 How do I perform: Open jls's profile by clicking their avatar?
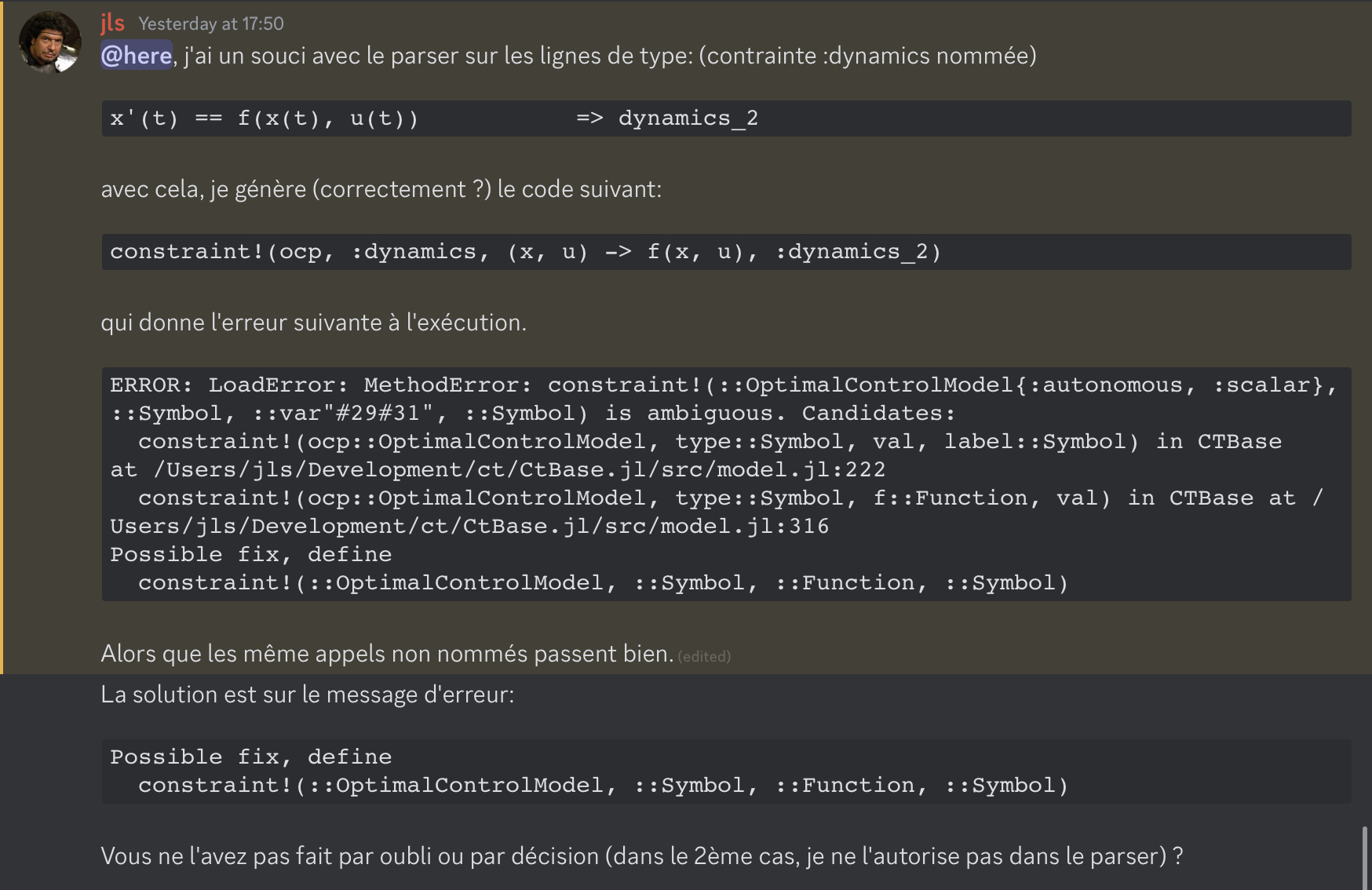(x=49, y=35)
